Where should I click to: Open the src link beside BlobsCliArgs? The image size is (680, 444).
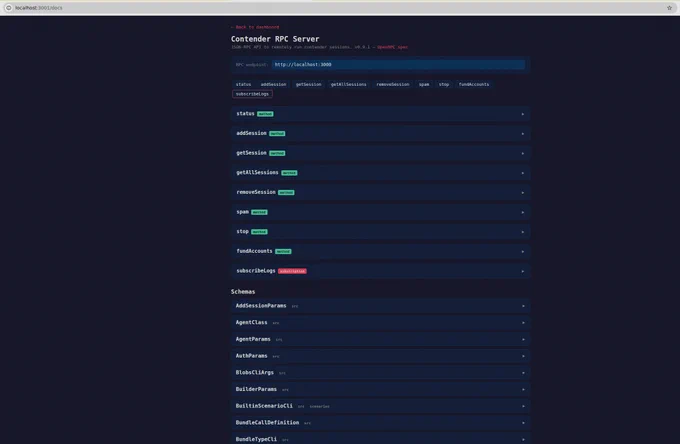click(x=282, y=373)
